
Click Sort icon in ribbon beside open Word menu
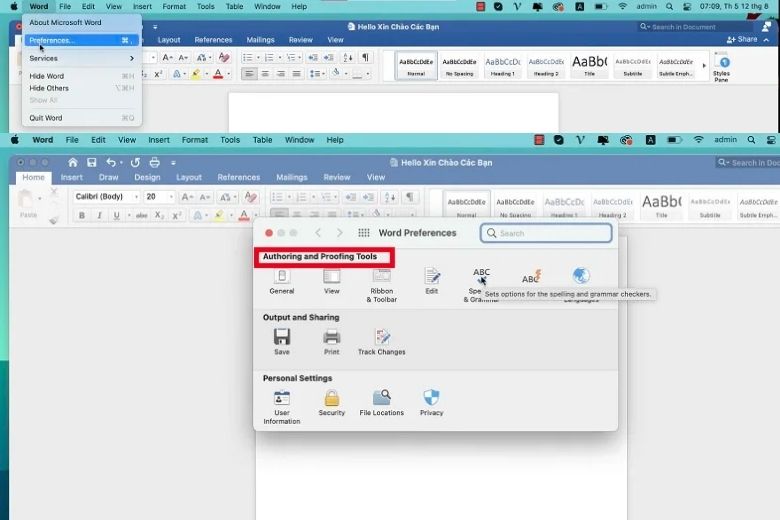[348, 58]
